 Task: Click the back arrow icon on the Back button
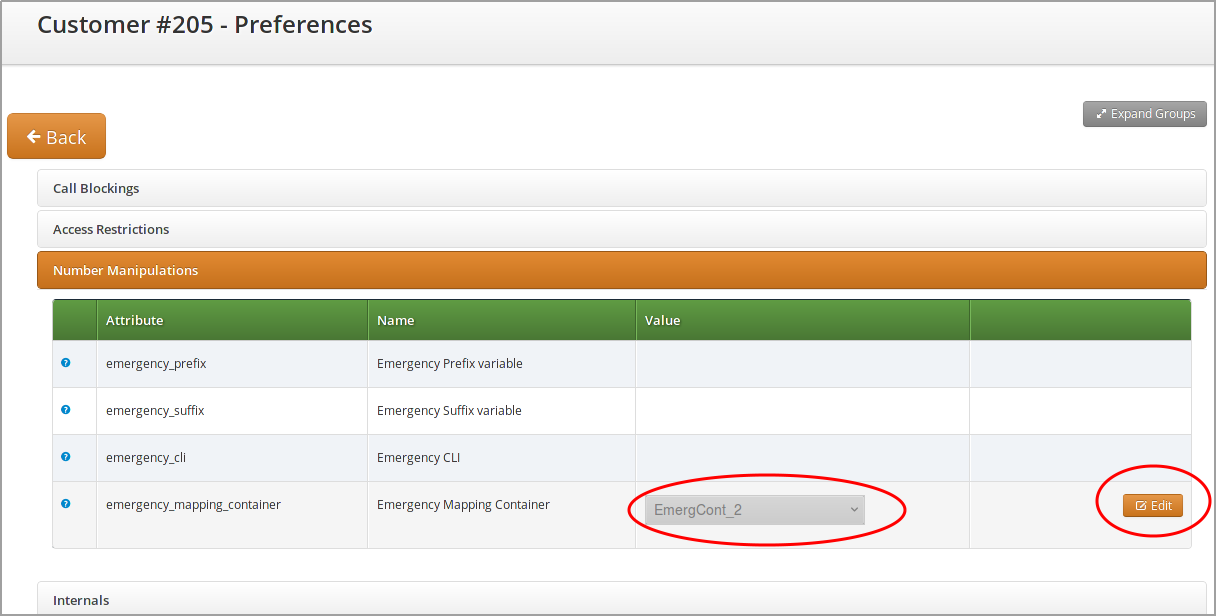click(33, 136)
